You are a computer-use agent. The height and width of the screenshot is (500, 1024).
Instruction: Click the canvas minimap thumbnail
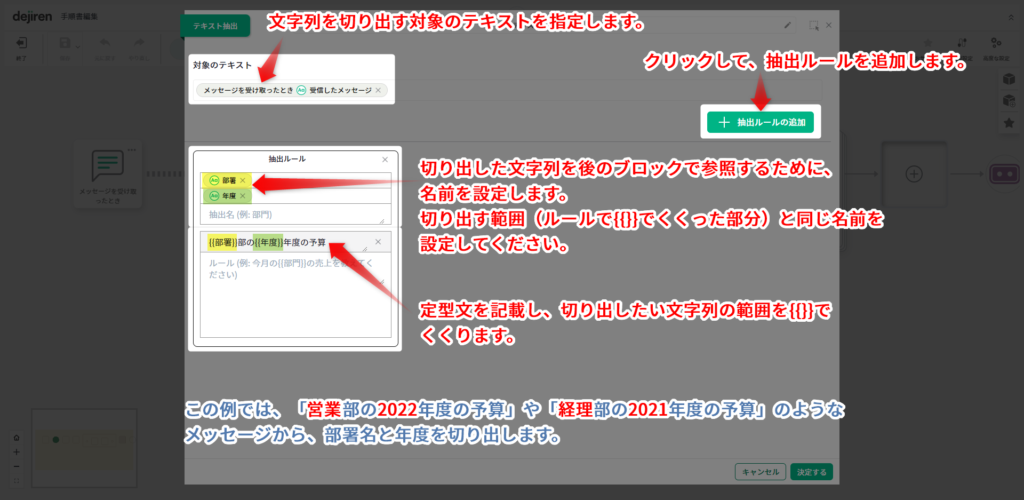click(84, 448)
